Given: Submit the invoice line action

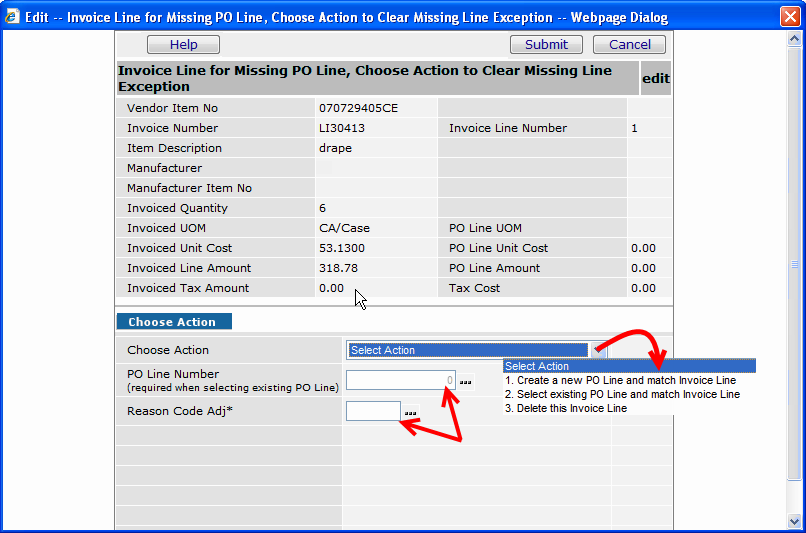Looking at the screenshot, I should [546, 44].
